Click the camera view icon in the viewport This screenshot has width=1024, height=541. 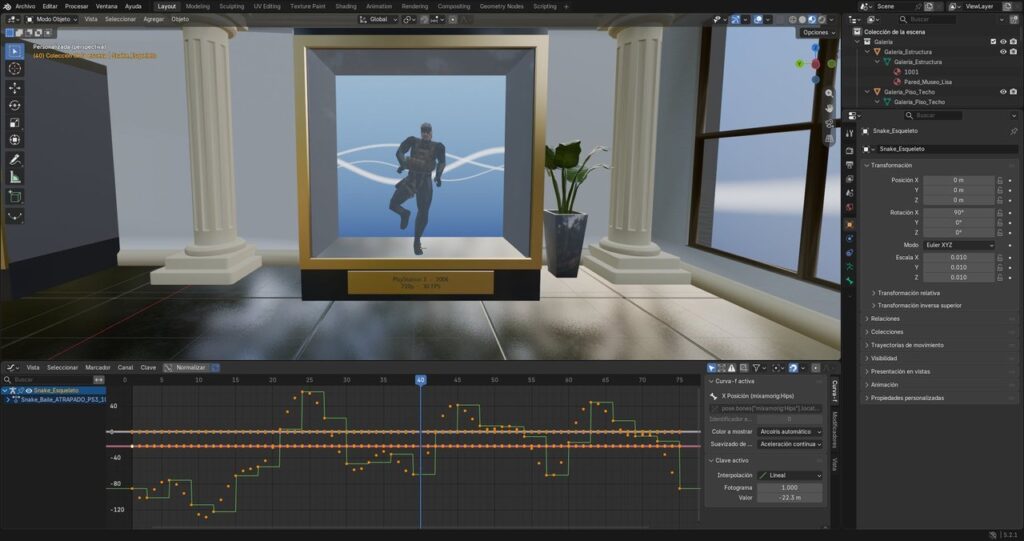click(x=829, y=123)
